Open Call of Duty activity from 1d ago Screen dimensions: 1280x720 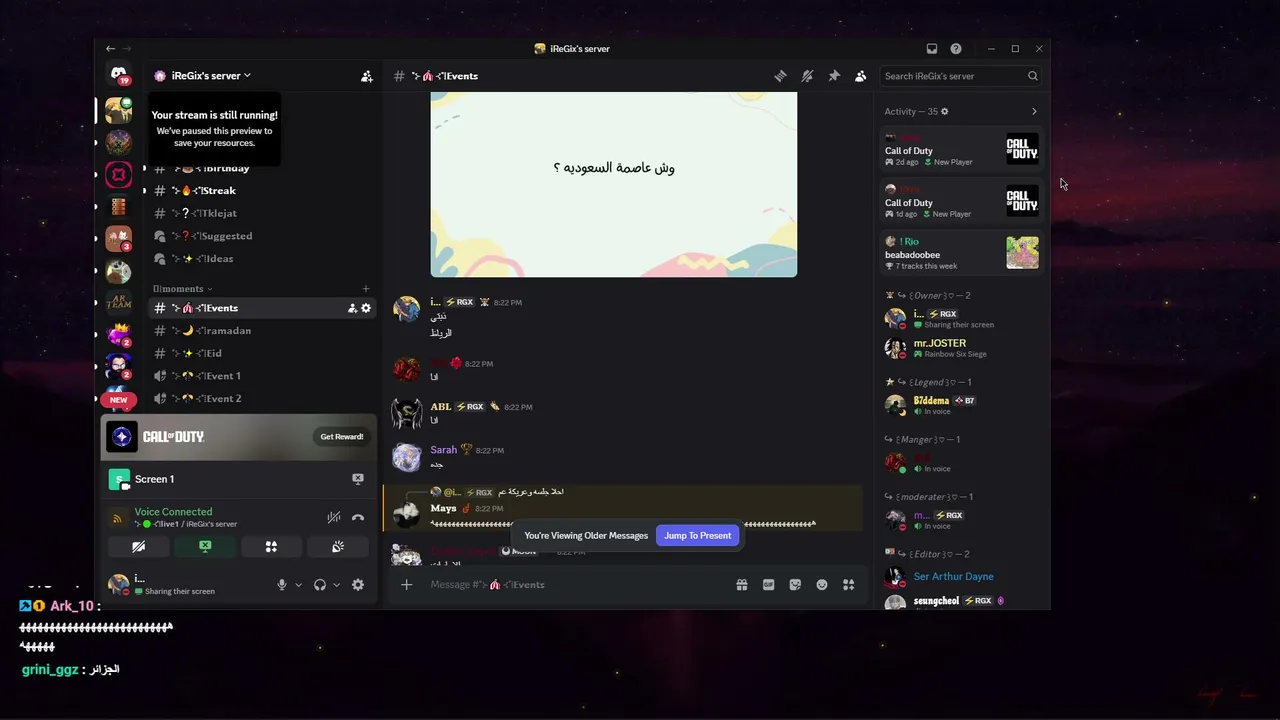tap(961, 201)
